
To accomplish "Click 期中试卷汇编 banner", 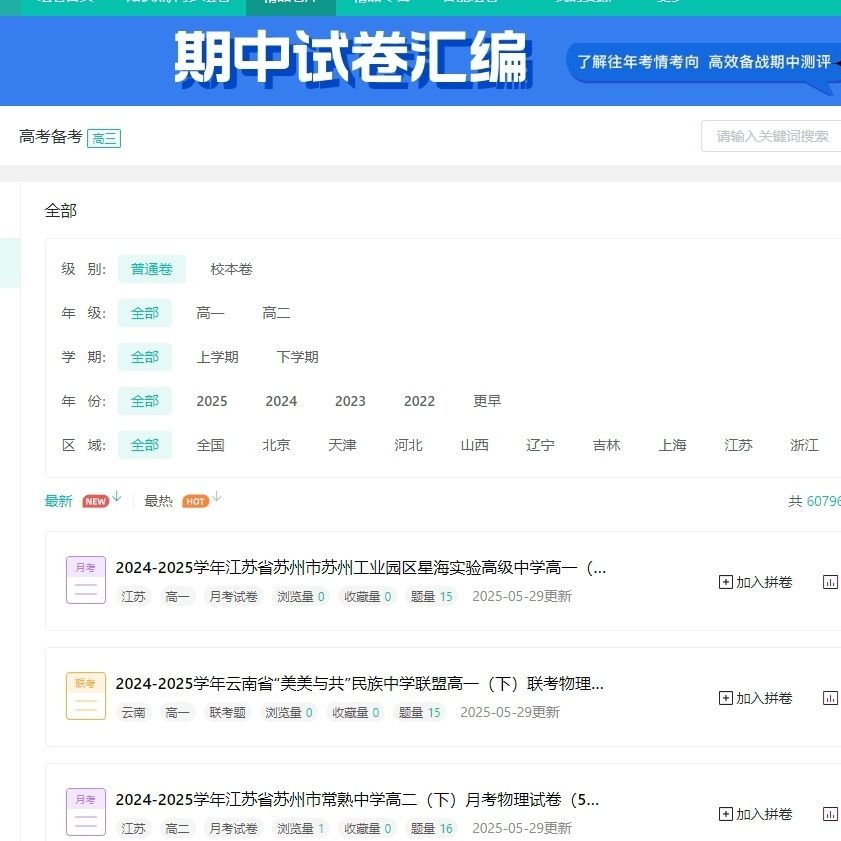I will (x=420, y=61).
